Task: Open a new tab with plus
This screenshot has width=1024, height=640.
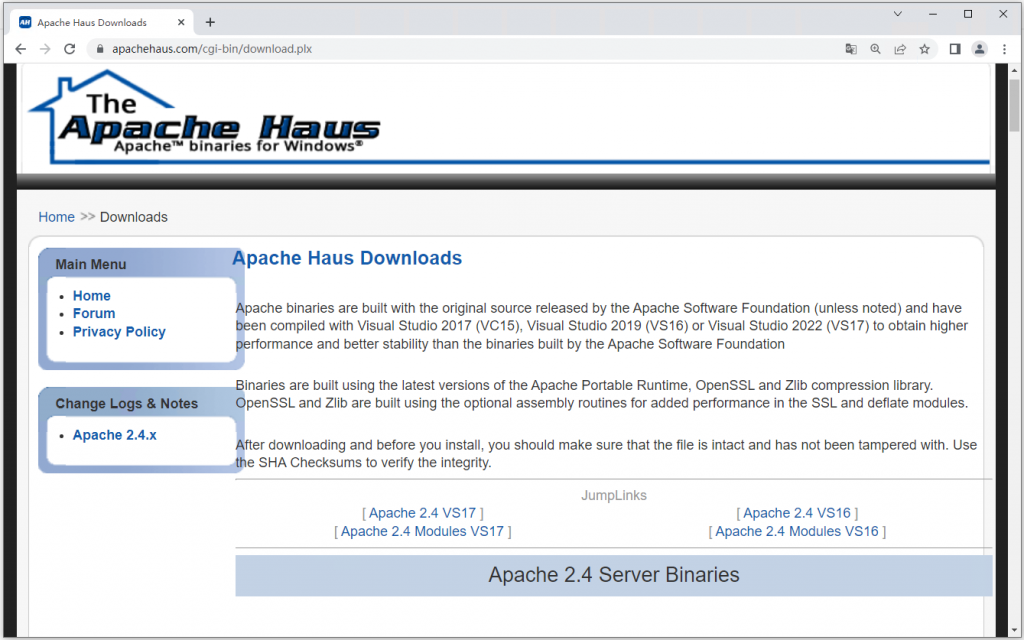Action: click(210, 22)
